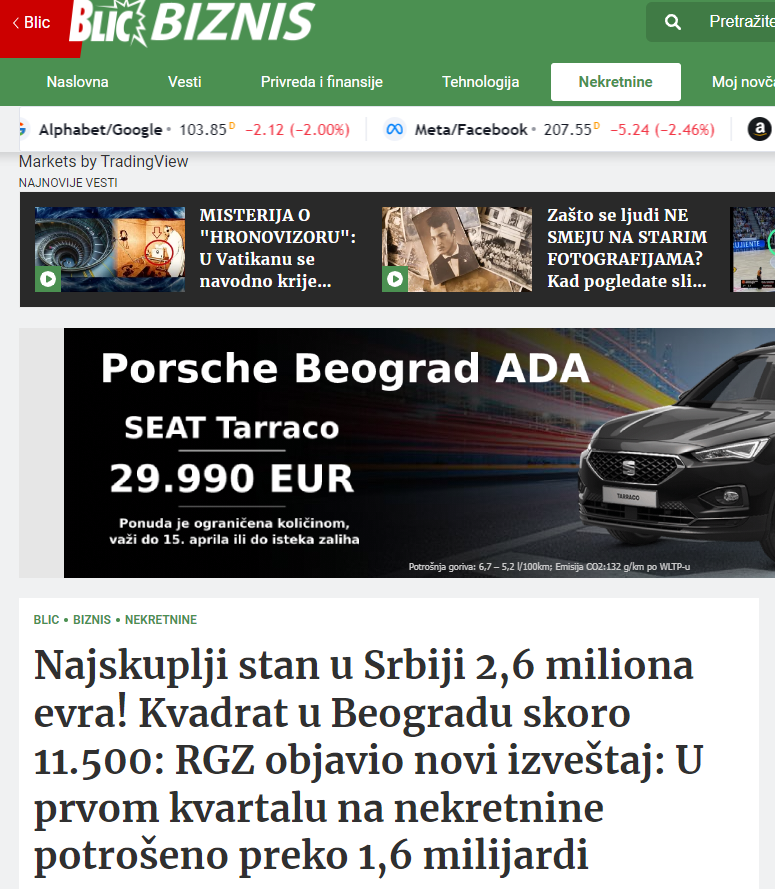
Task: Open the old photographs thumbnail
Action: pos(457,249)
